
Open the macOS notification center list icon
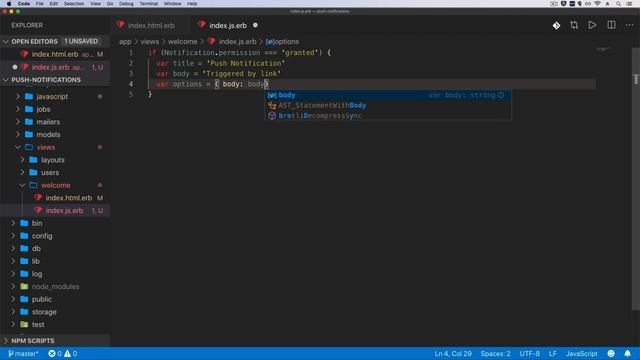(629, 4)
